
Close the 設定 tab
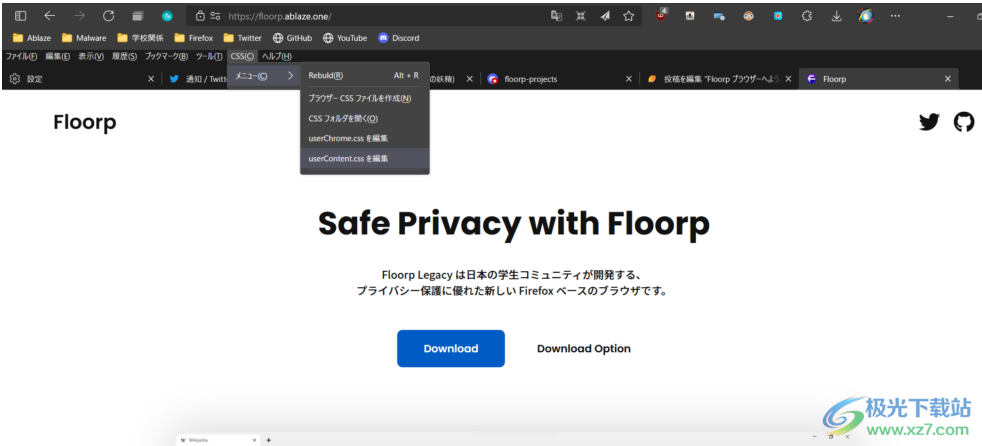(x=151, y=79)
